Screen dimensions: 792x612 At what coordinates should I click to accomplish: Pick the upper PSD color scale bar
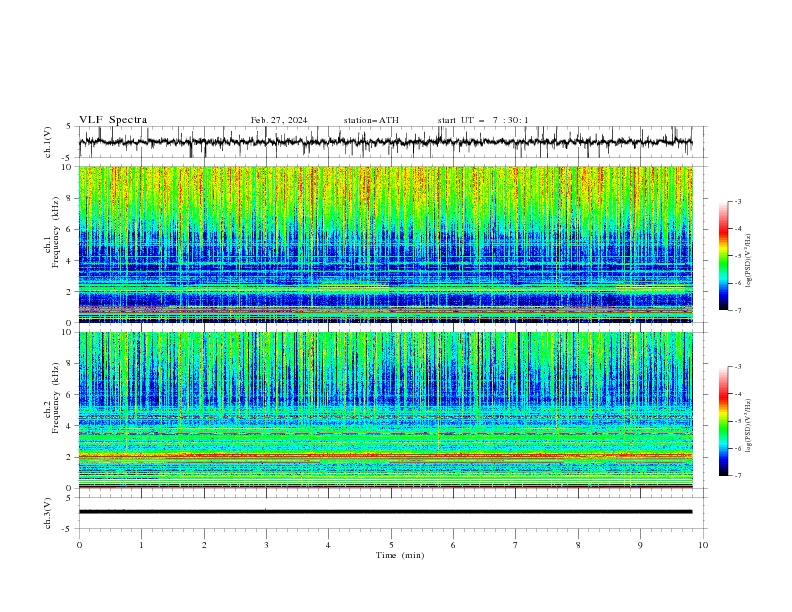point(723,256)
